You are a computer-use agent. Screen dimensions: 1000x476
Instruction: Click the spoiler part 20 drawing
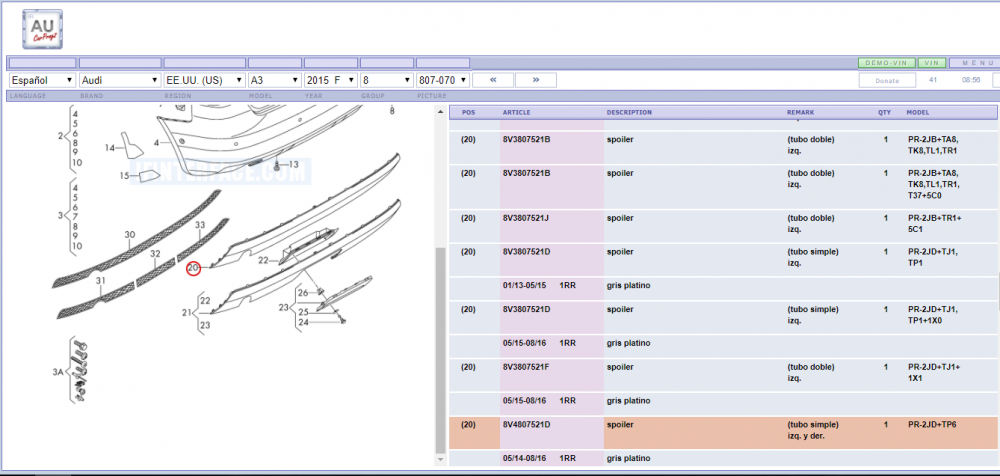click(306, 211)
